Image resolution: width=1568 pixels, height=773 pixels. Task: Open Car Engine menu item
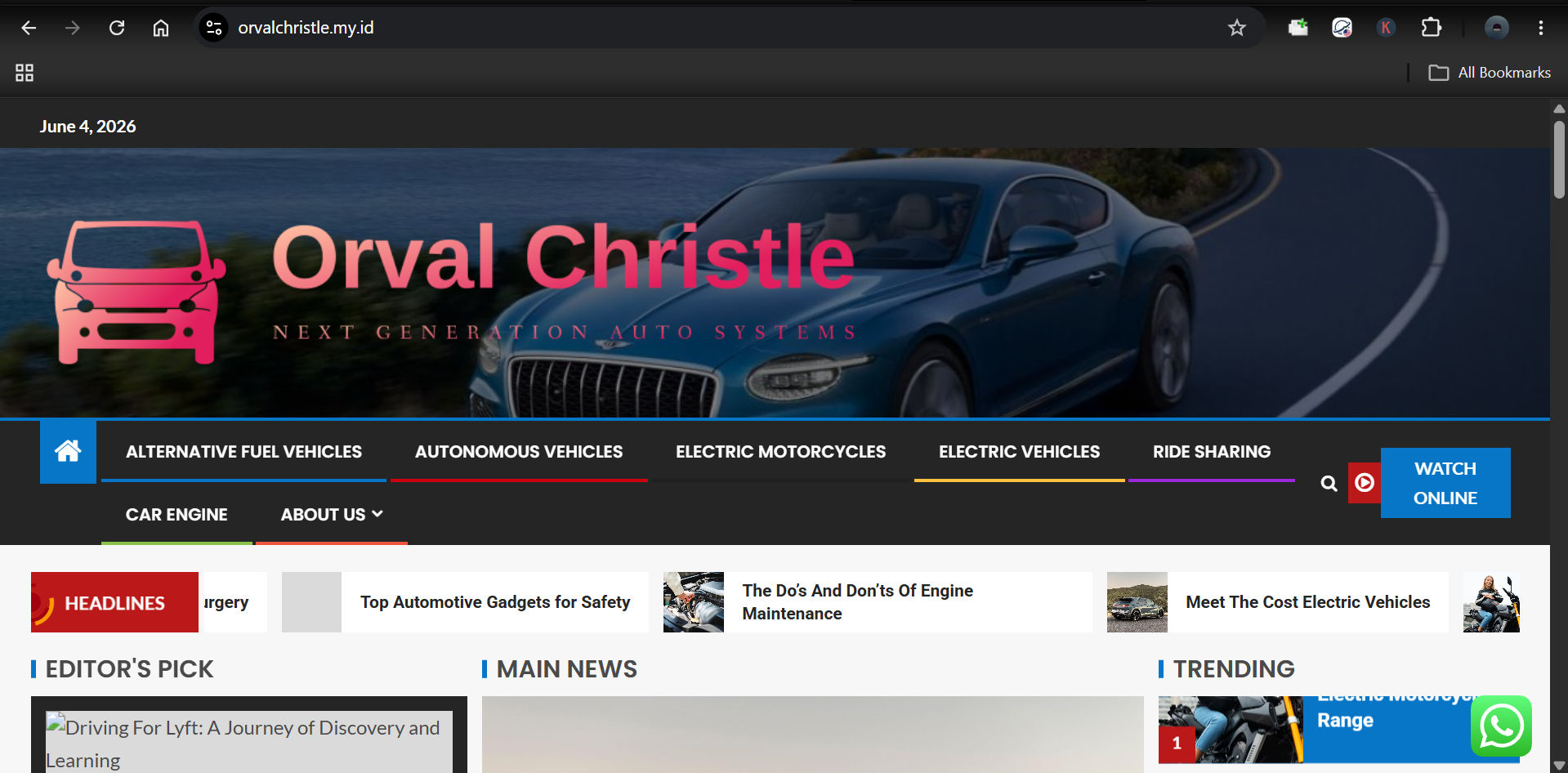176,515
